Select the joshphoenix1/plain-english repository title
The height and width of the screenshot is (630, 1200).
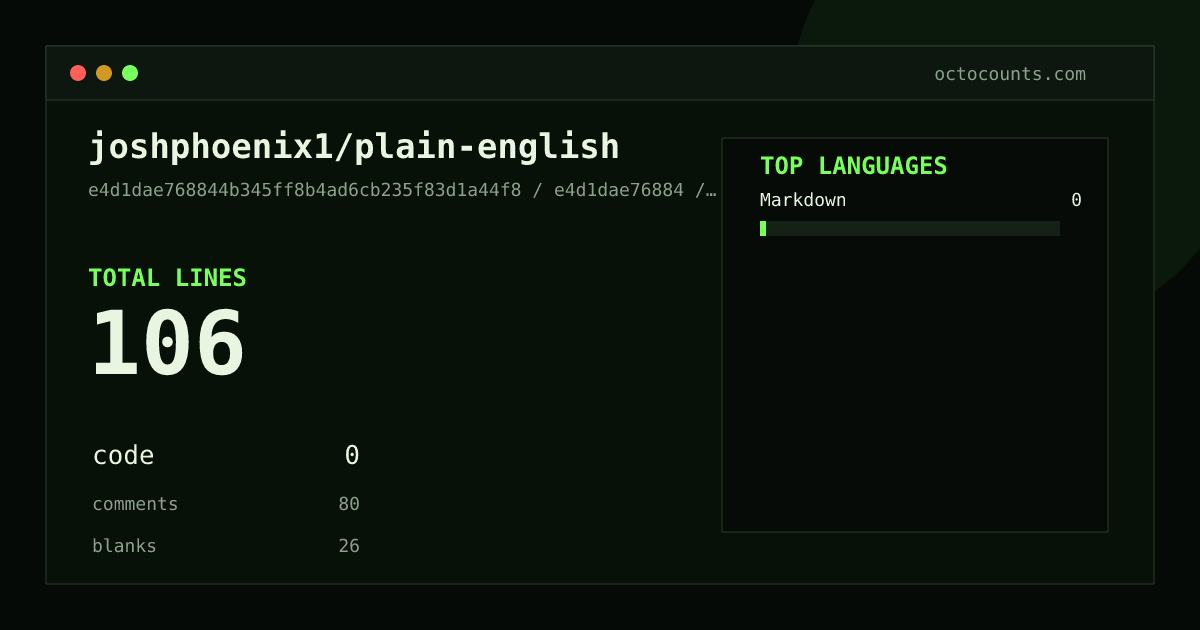pyautogui.click(x=354, y=147)
